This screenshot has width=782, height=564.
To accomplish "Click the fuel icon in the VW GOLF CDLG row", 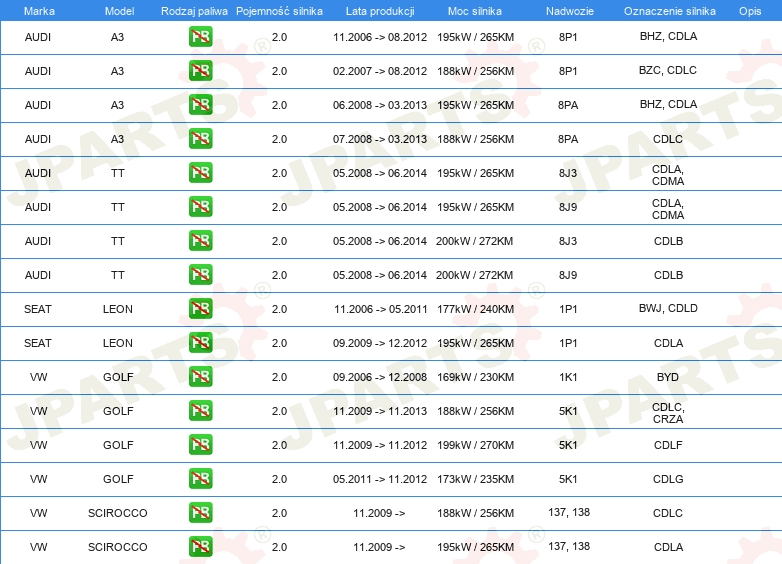I will tap(200, 478).
